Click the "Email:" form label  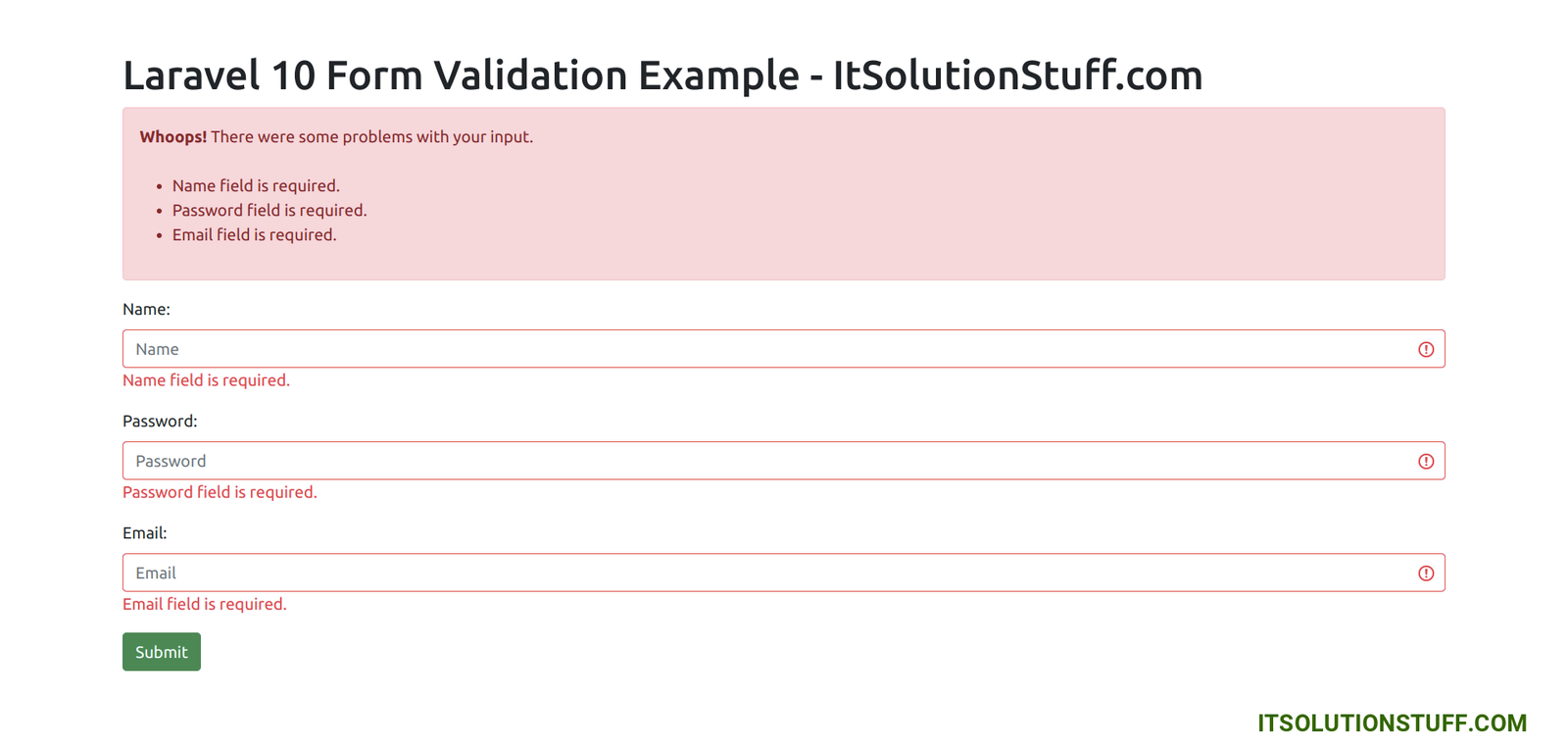point(145,533)
